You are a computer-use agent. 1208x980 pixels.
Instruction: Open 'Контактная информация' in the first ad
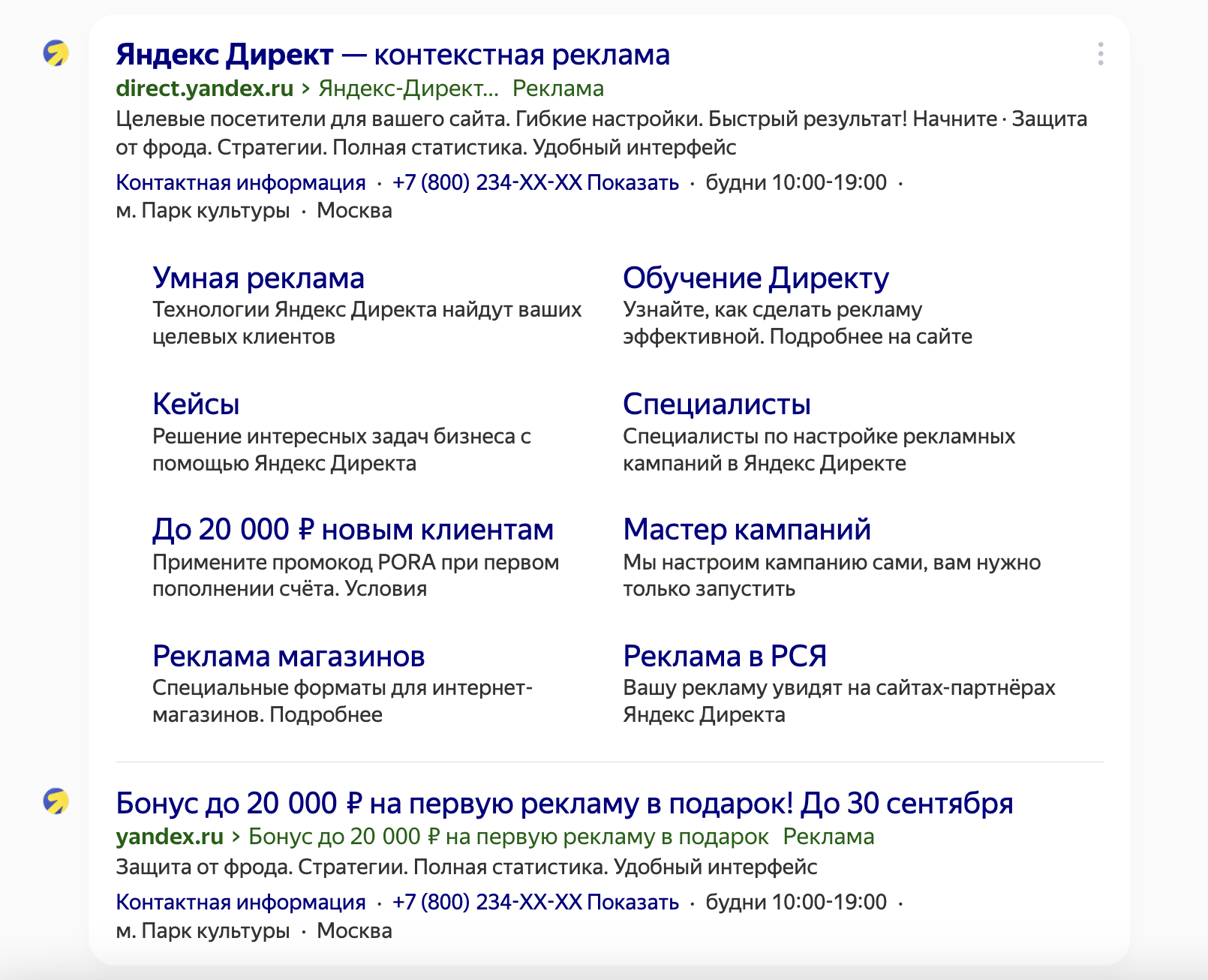point(241,182)
